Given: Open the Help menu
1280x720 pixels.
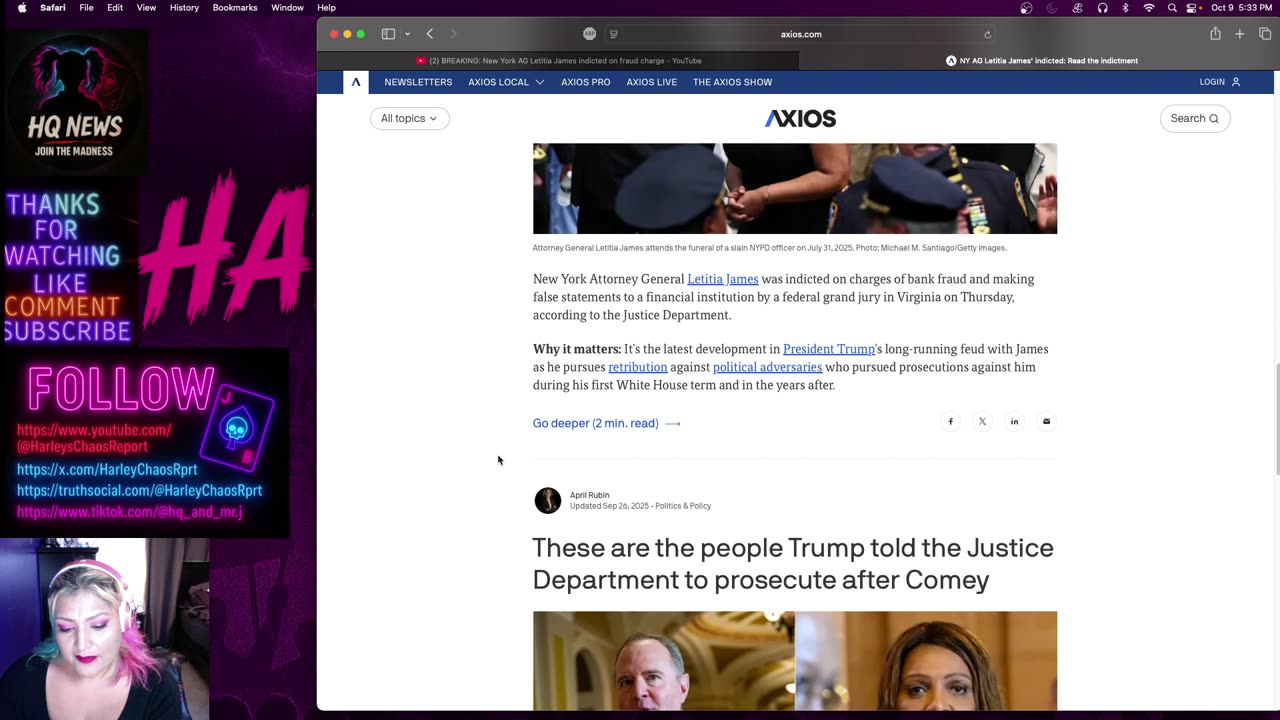Looking at the screenshot, I should [326, 8].
